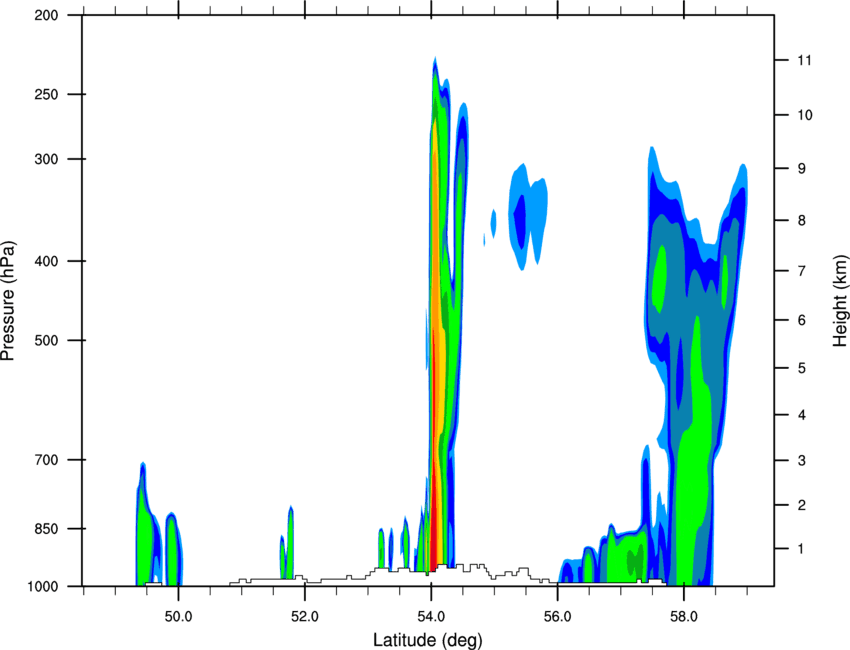Click the 700 pressure tick label
The width and height of the screenshot is (850, 650).
pos(47,460)
